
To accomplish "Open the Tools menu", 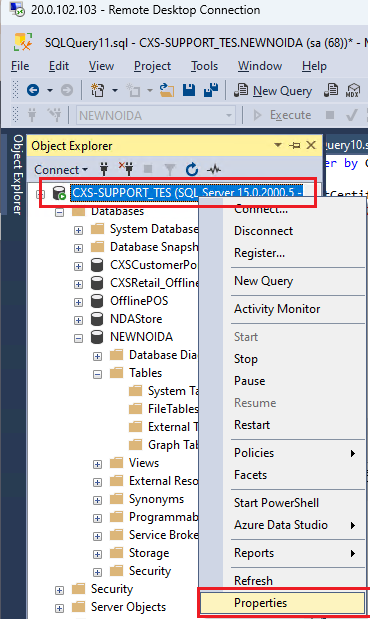I will pyautogui.click(x=204, y=66).
